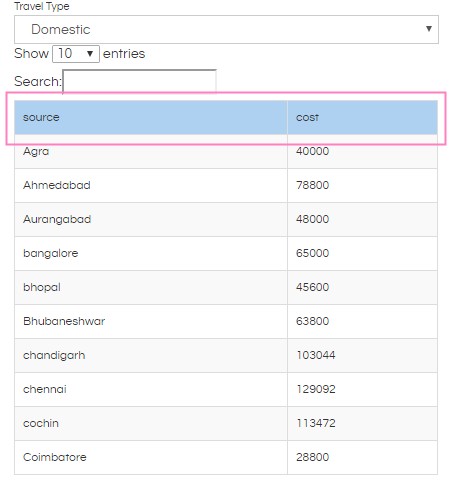The width and height of the screenshot is (458, 491).
Task: Click the cost value 78800
Action: [312, 185]
